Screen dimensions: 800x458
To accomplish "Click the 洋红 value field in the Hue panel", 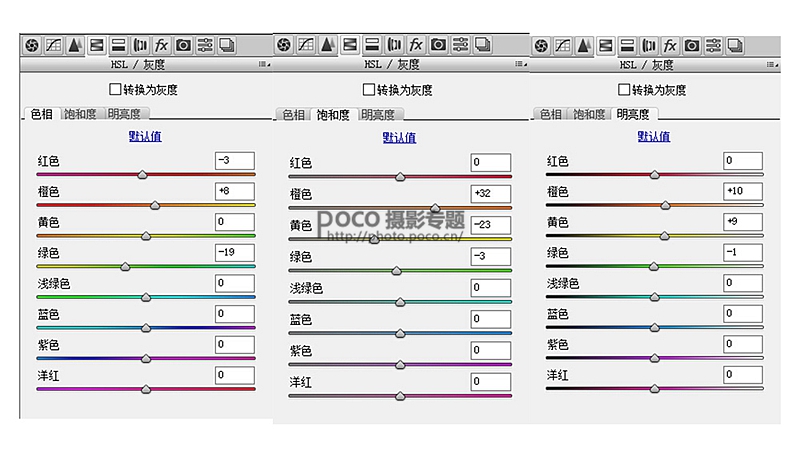I will point(235,375).
